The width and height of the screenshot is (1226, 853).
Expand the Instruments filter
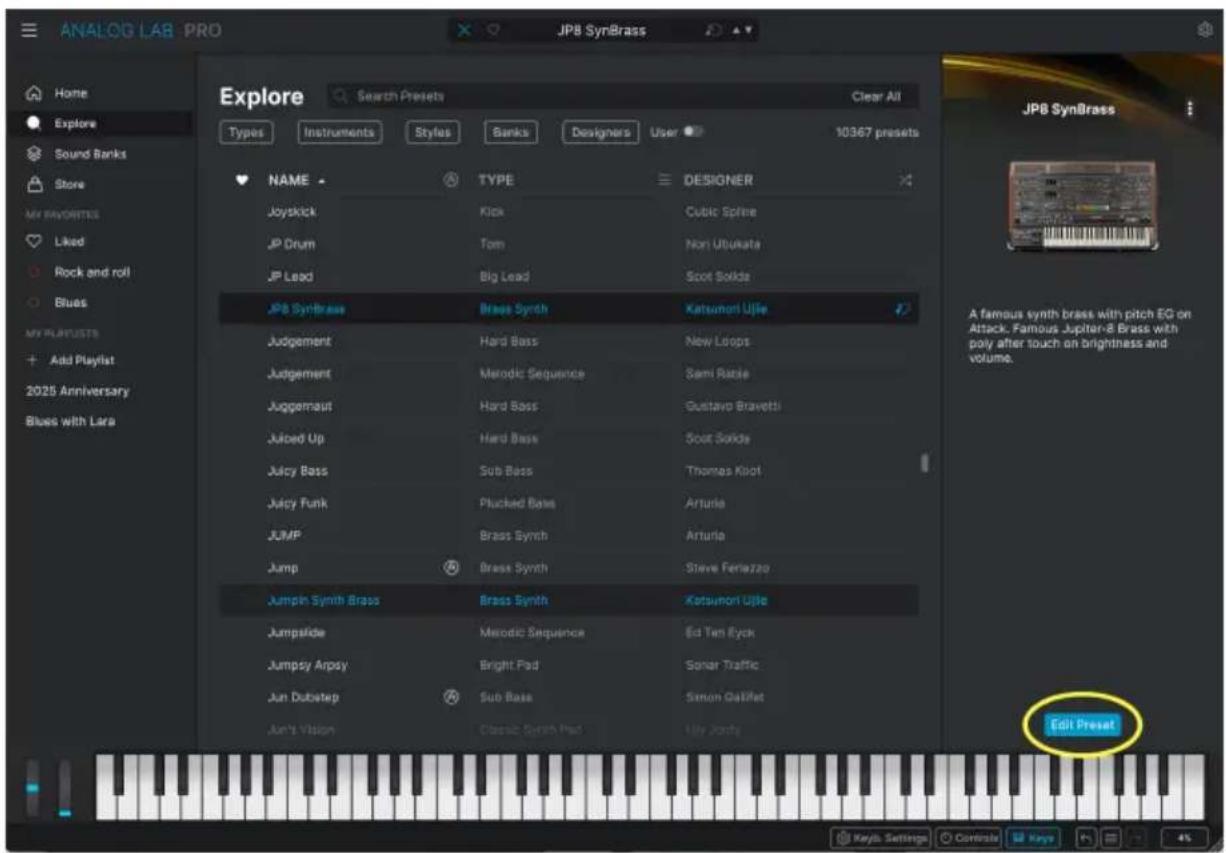coord(339,132)
